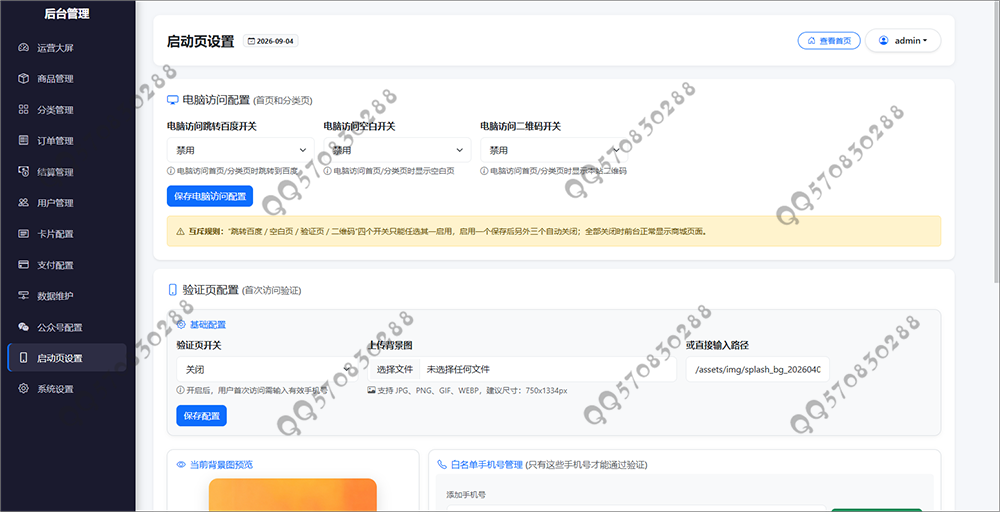Image resolution: width=1000 pixels, height=512 pixels.
Task: Click the admin user avatar icon
Action: [883, 40]
